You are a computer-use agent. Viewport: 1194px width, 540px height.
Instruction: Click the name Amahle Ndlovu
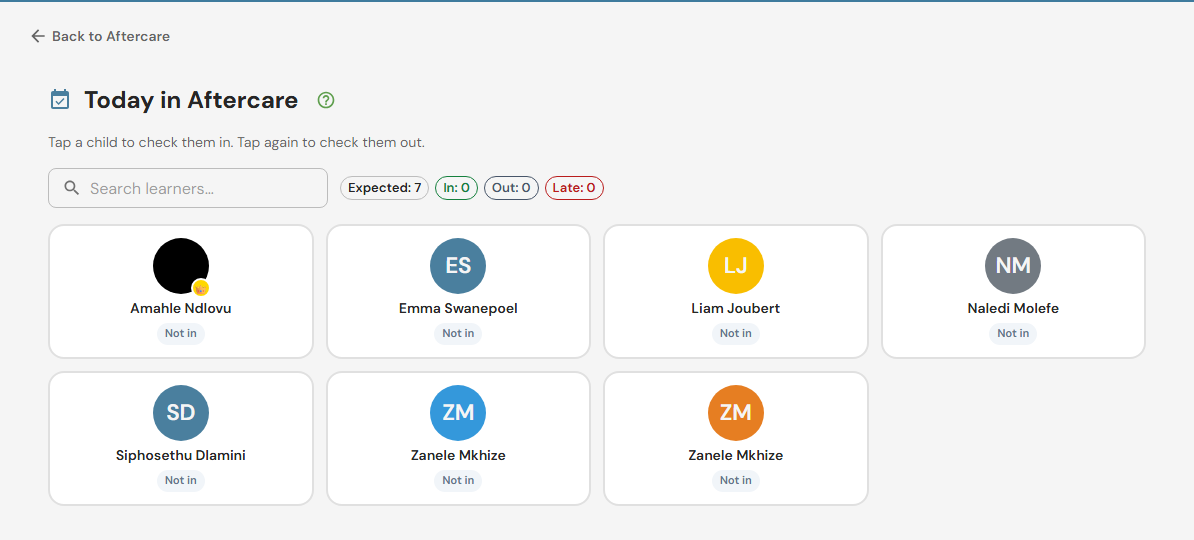pyautogui.click(x=180, y=309)
